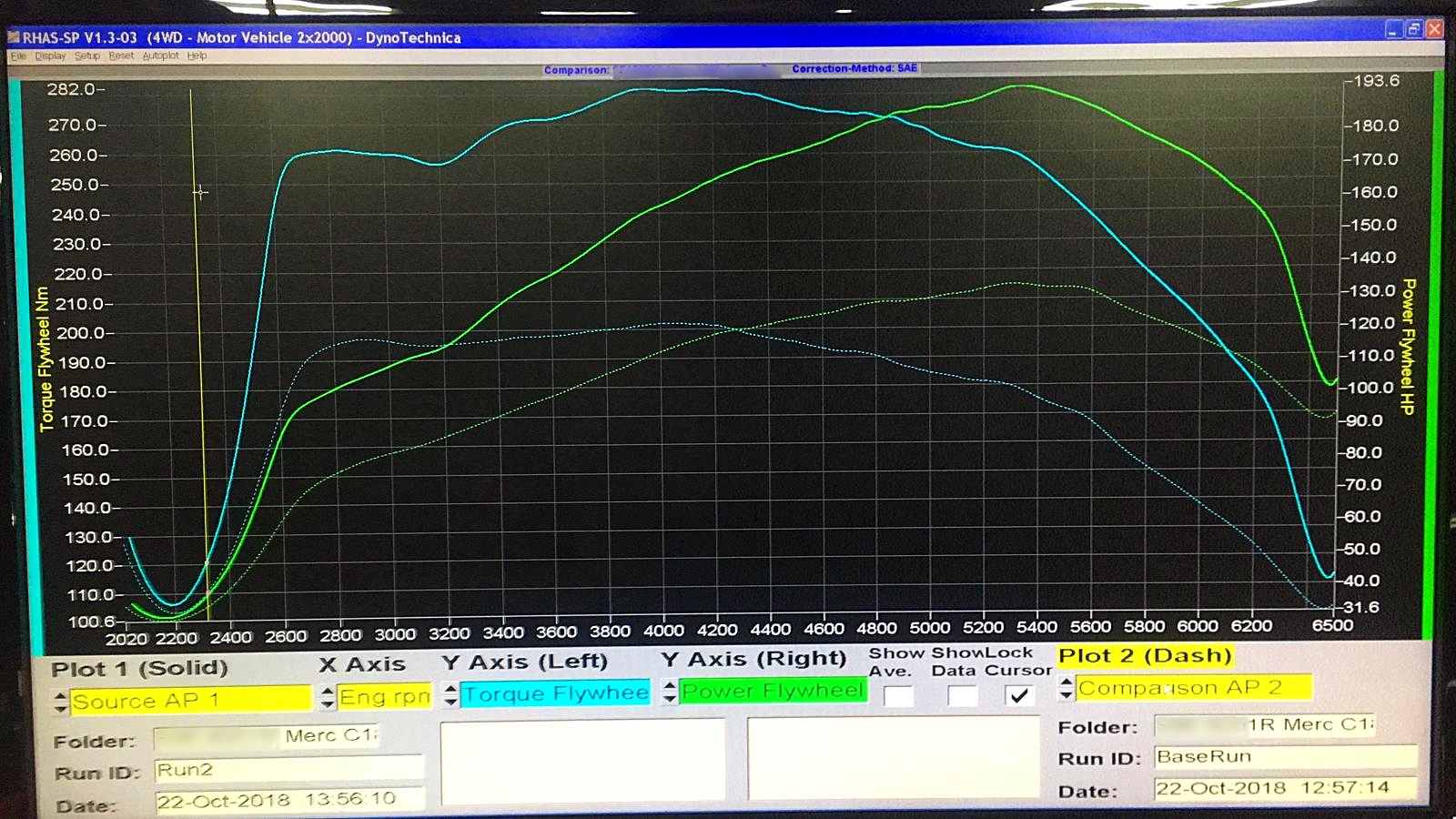Click the 100.6 value on left axis
The height and width of the screenshot is (819, 1456).
[x=92, y=622]
